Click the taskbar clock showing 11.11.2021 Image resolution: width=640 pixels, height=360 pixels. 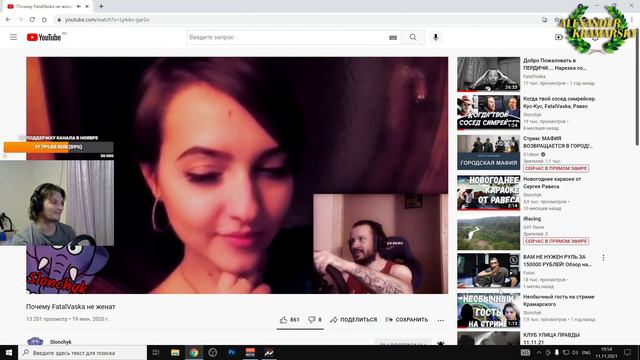point(607,353)
